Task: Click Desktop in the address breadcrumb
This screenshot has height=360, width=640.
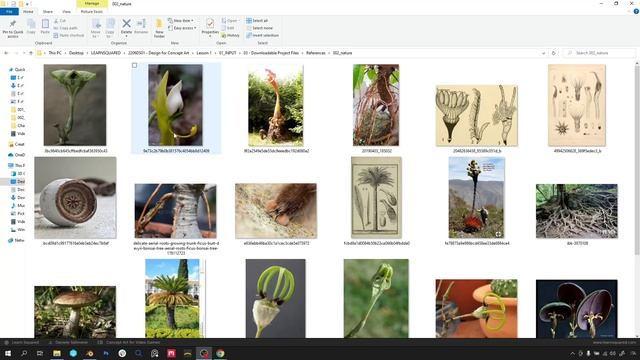Action: (x=76, y=53)
